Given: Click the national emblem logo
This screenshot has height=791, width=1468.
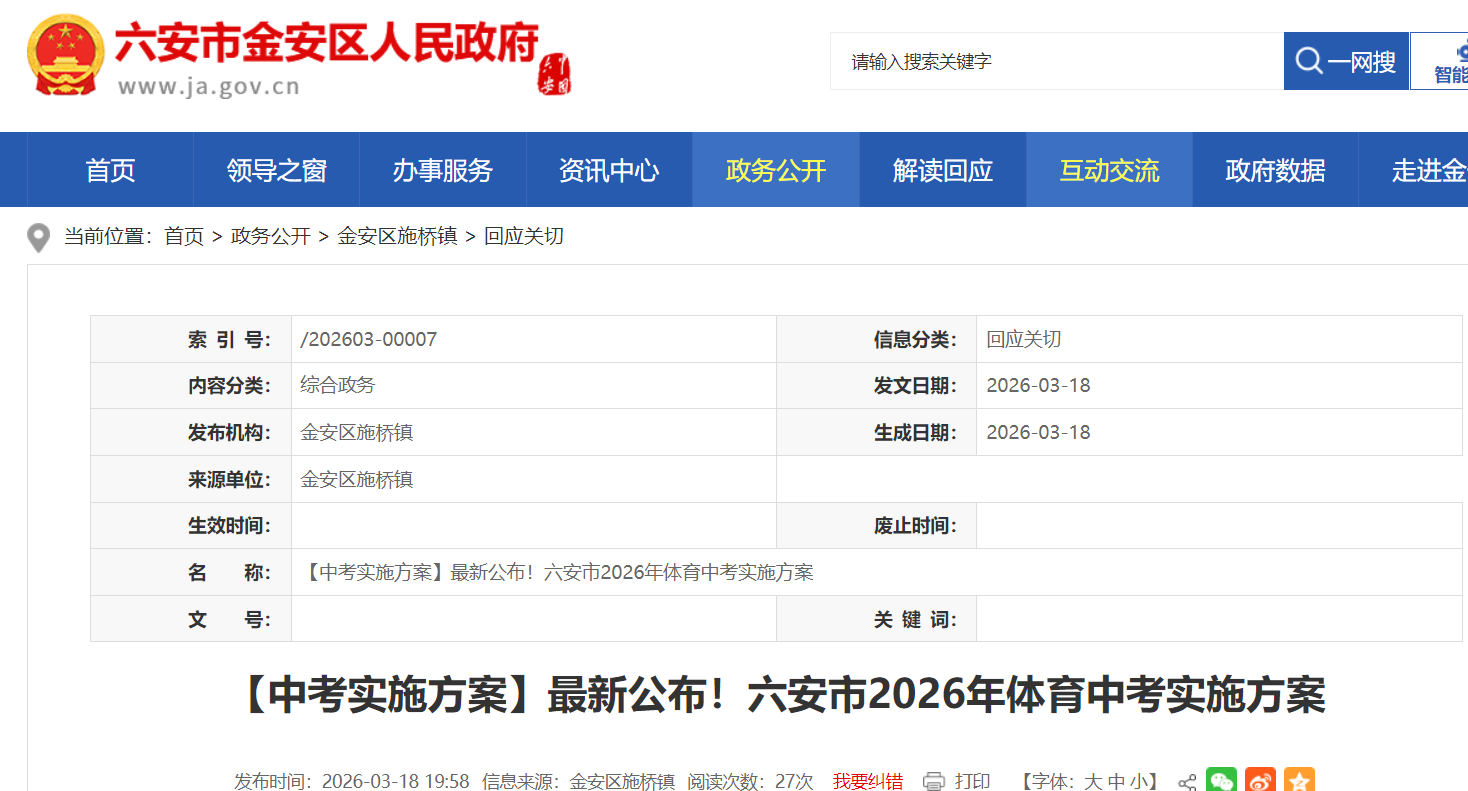Looking at the screenshot, I should click(x=65, y=56).
